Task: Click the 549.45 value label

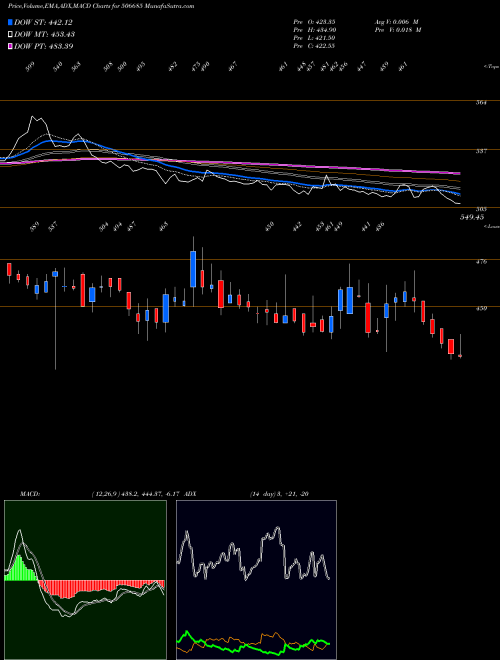Action: [471, 217]
